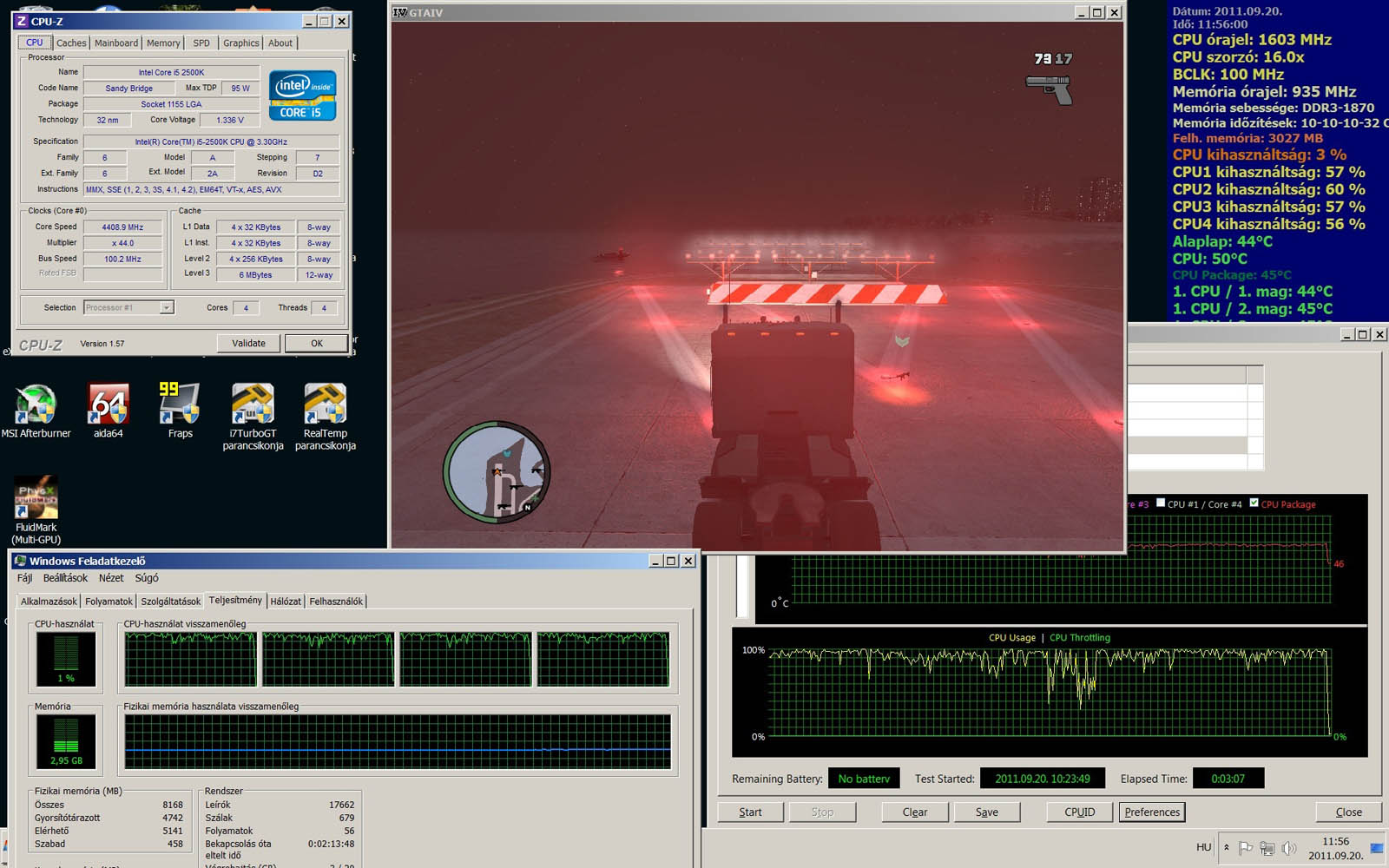Switch to the Folyamatok tab
Screen dimensions: 1389x868
pos(109,601)
